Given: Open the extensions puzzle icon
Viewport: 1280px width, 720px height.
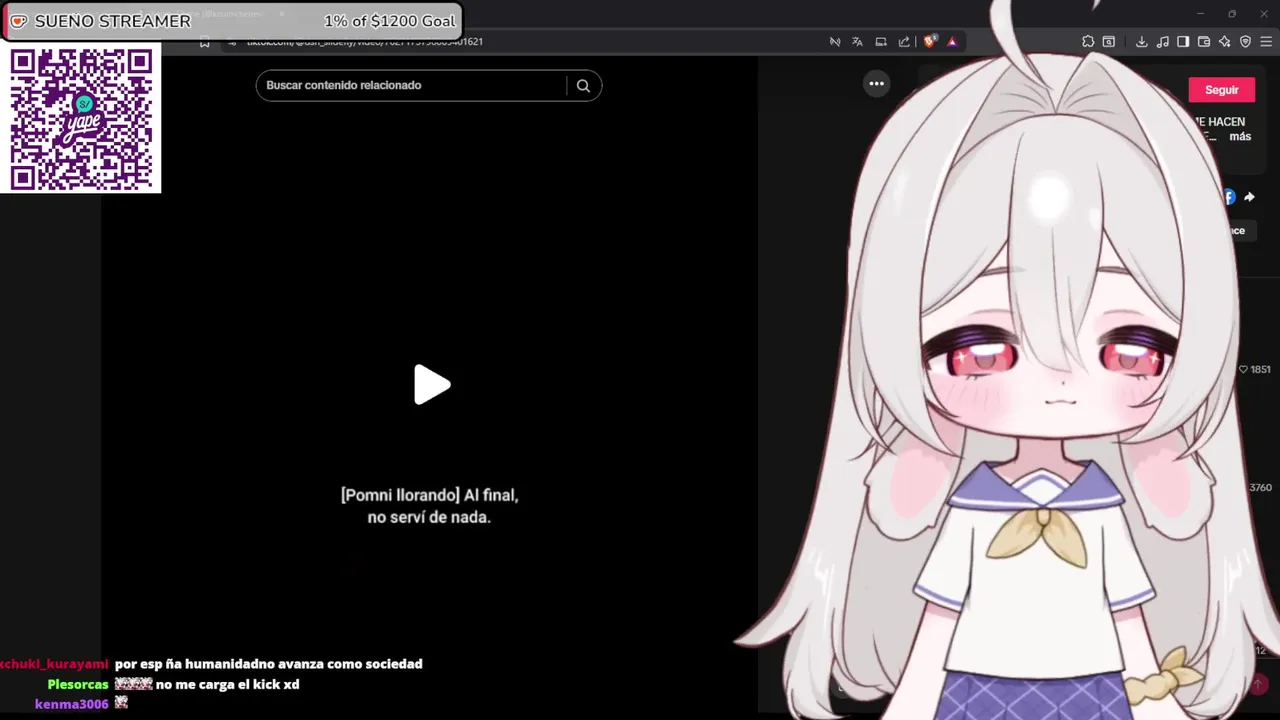Looking at the screenshot, I should click(x=1088, y=42).
